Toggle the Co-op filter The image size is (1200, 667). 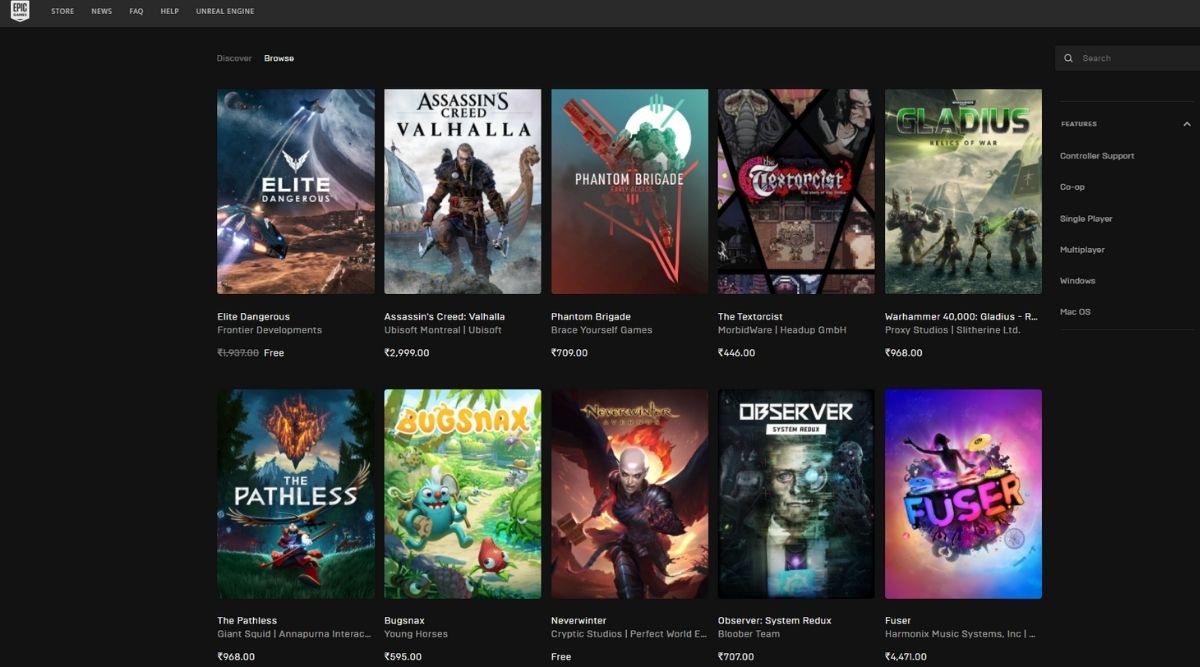[x=1072, y=187]
